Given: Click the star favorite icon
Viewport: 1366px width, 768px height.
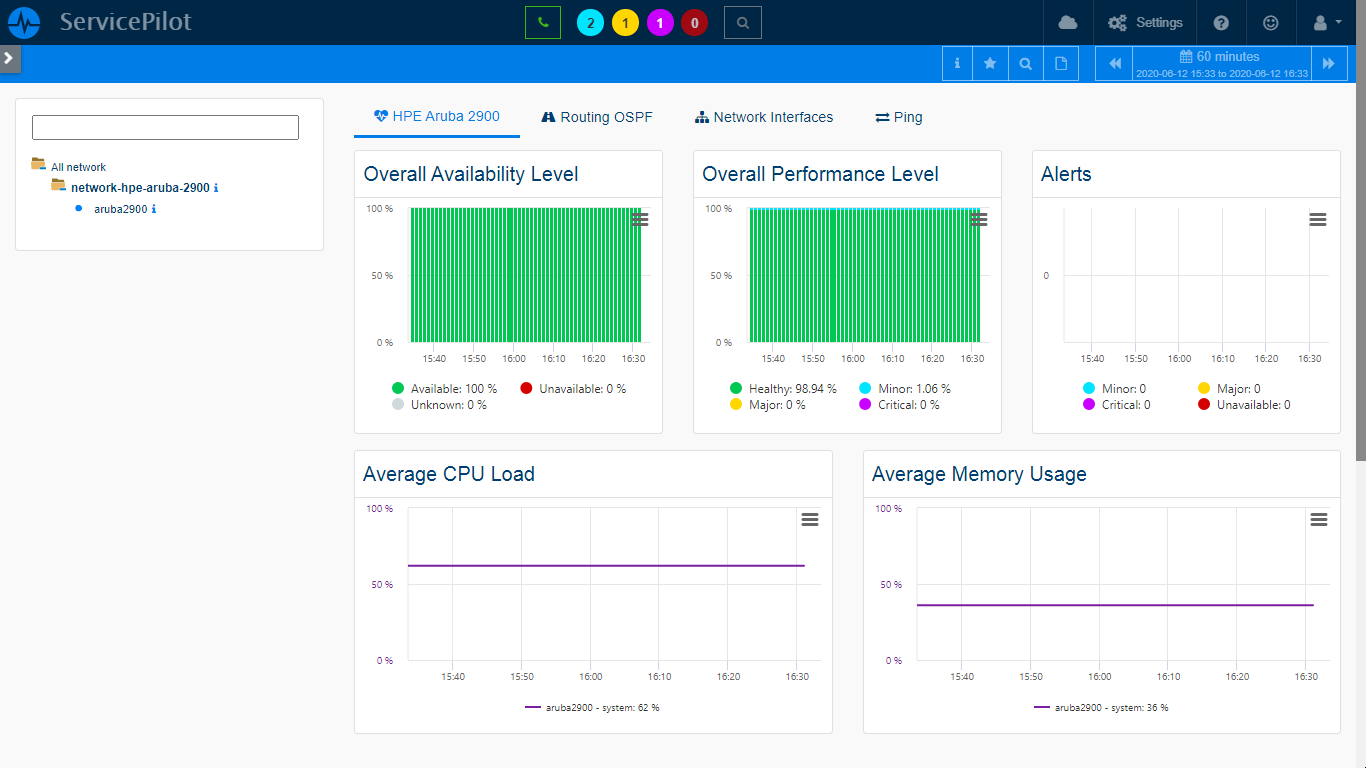Looking at the screenshot, I should point(990,63).
